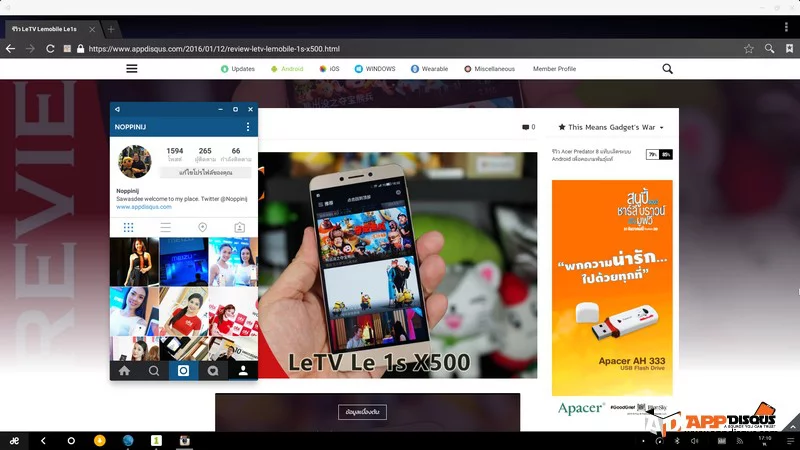Image resolution: width=800 pixels, height=450 pixels.
Task: Open the woman in black dress photo
Action: click(134, 262)
